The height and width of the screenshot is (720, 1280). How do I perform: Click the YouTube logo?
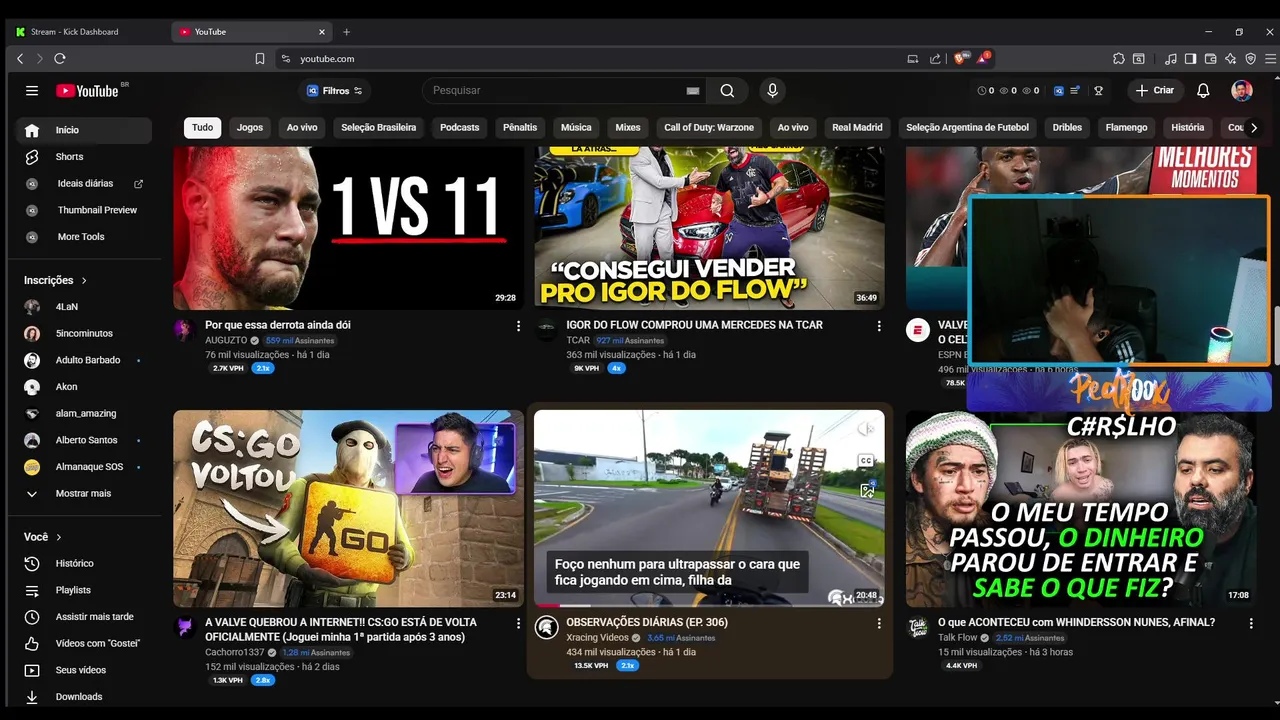(88, 91)
